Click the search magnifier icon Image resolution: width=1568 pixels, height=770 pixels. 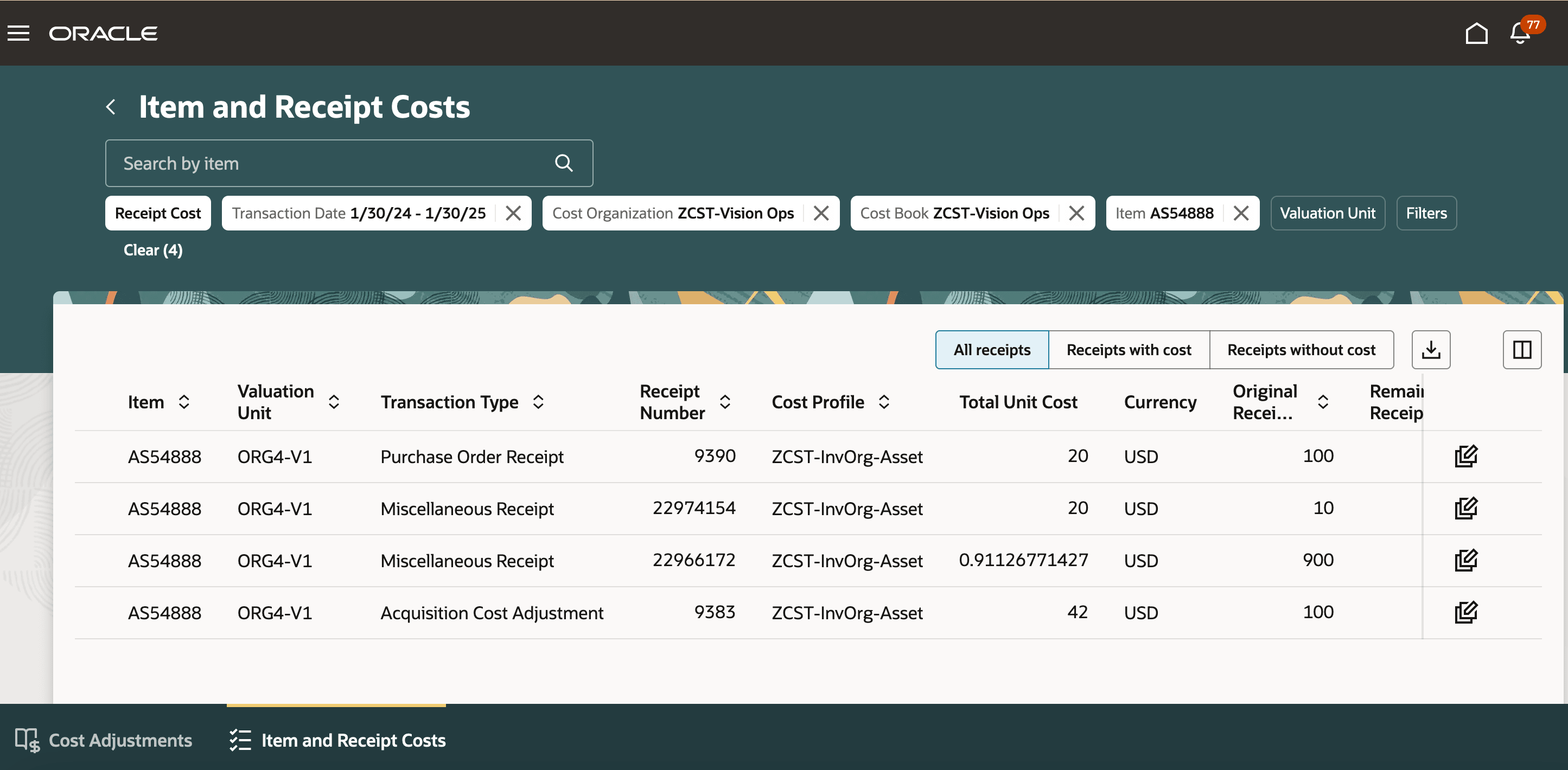[564, 163]
